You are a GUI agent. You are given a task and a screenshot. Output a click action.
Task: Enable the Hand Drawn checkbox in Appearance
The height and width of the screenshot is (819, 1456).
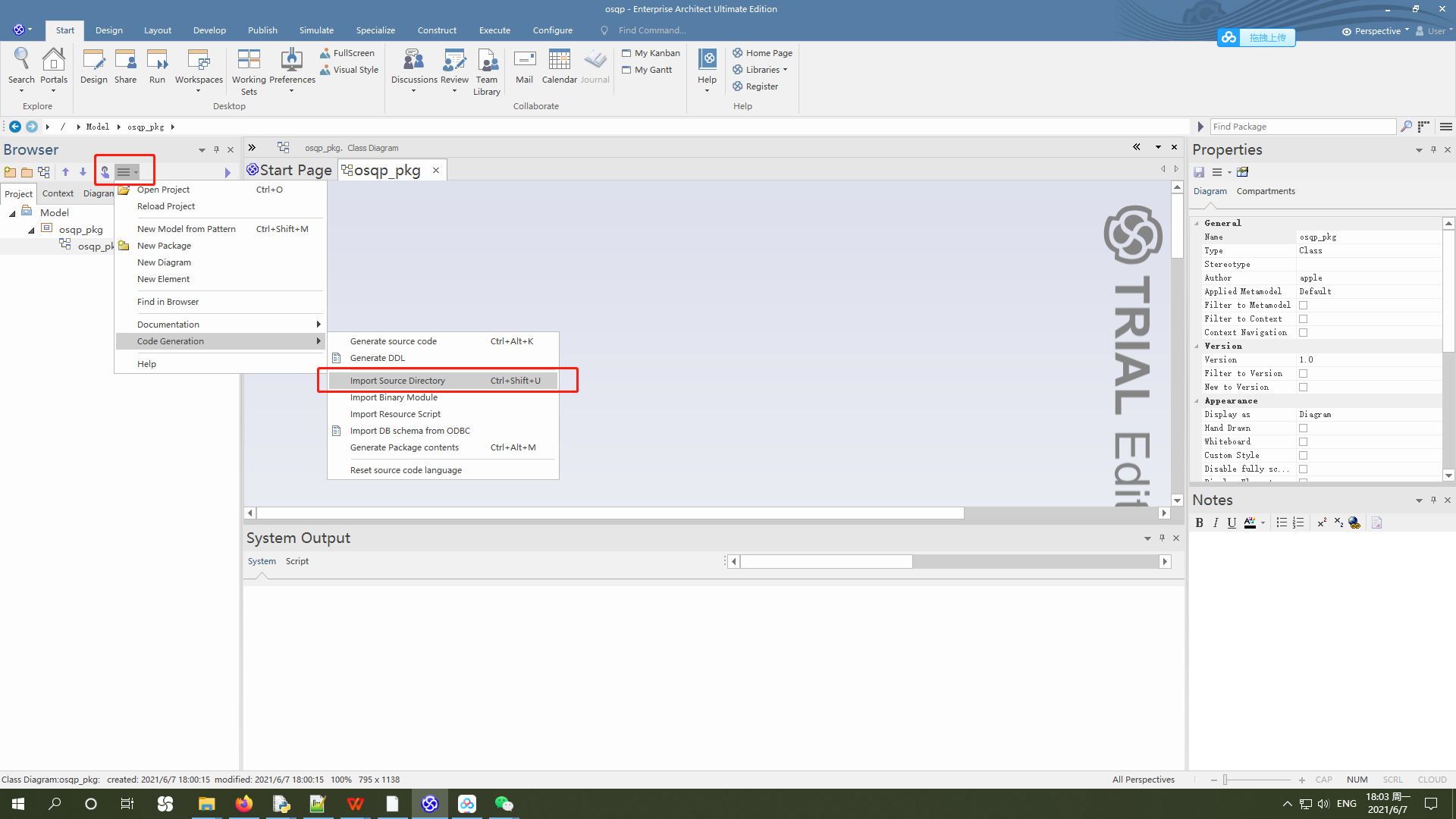pos(1303,428)
